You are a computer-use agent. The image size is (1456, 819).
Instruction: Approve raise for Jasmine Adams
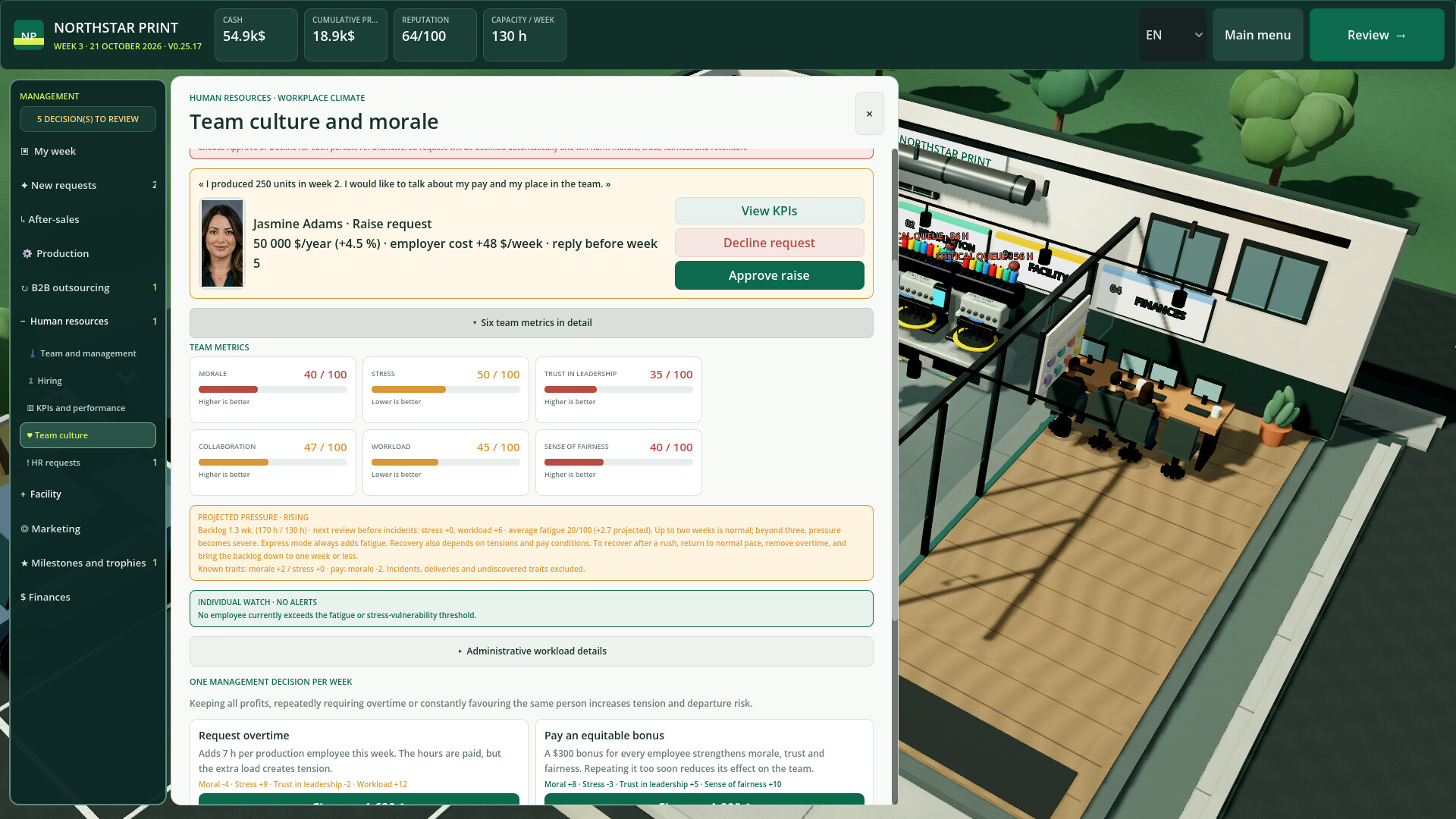(x=769, y=275)
